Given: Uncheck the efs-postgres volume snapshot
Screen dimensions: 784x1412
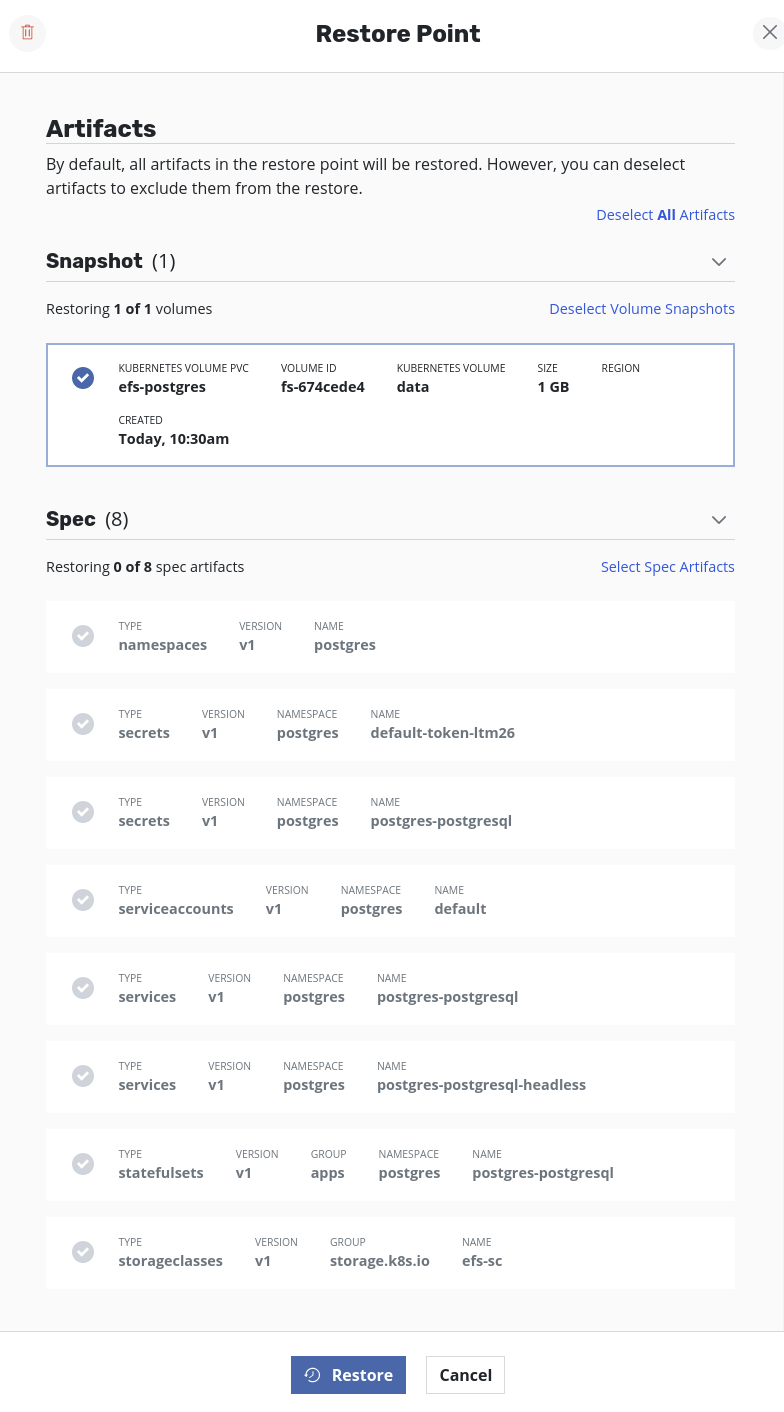Looking at the screenshot, I should (x=83, y=378).
